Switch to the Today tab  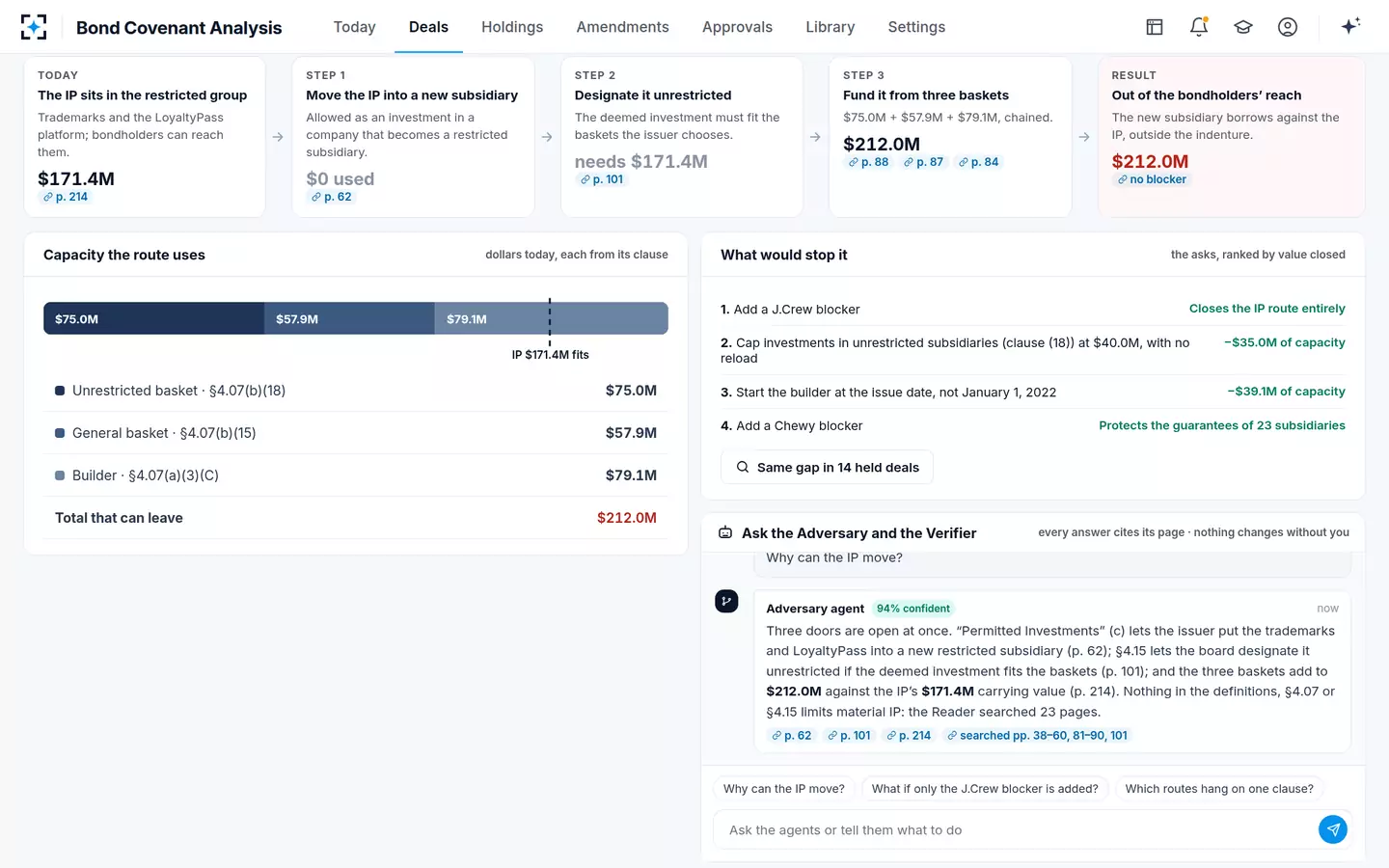(x=354, y=27)
